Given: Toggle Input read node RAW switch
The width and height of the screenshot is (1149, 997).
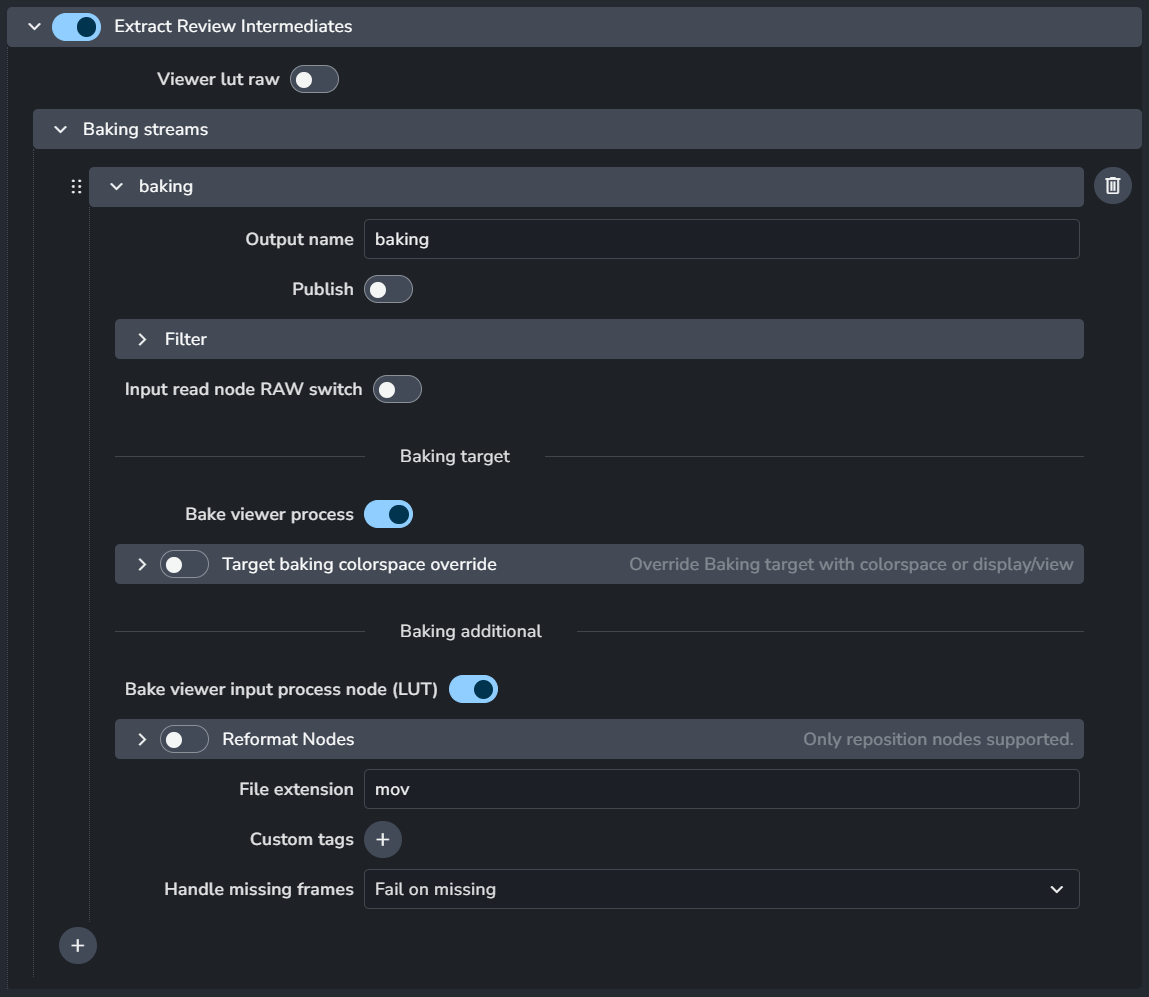Looking at the screenshot, I should (397, 389).
